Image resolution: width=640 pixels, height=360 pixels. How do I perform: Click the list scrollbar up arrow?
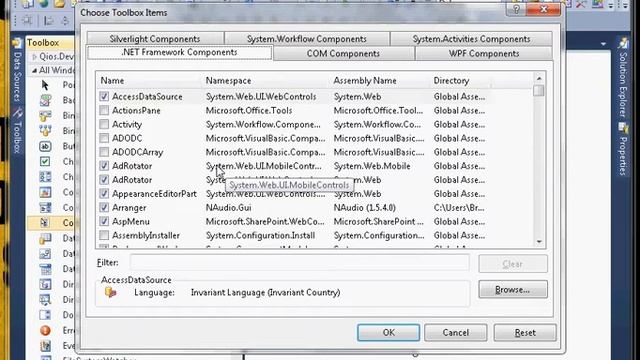[x=539, y=78]
